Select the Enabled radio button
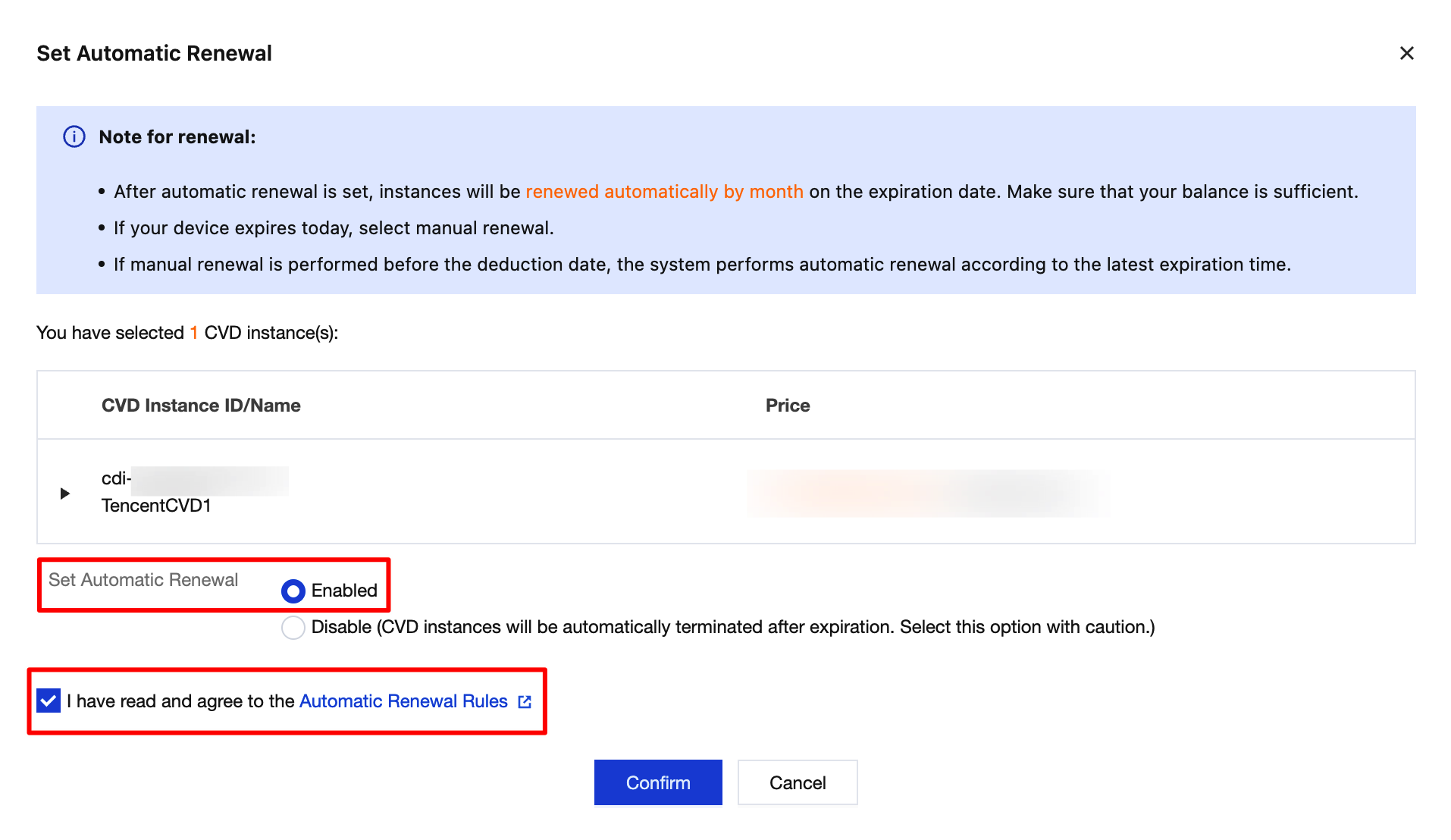The image size is (1451, 840). [x=293, y=591]
